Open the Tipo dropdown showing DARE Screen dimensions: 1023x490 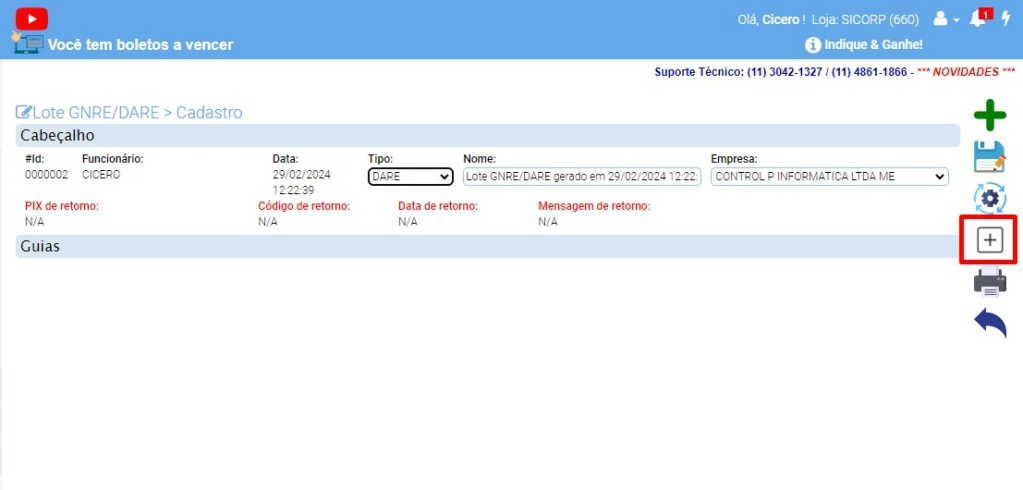point(410,177)
